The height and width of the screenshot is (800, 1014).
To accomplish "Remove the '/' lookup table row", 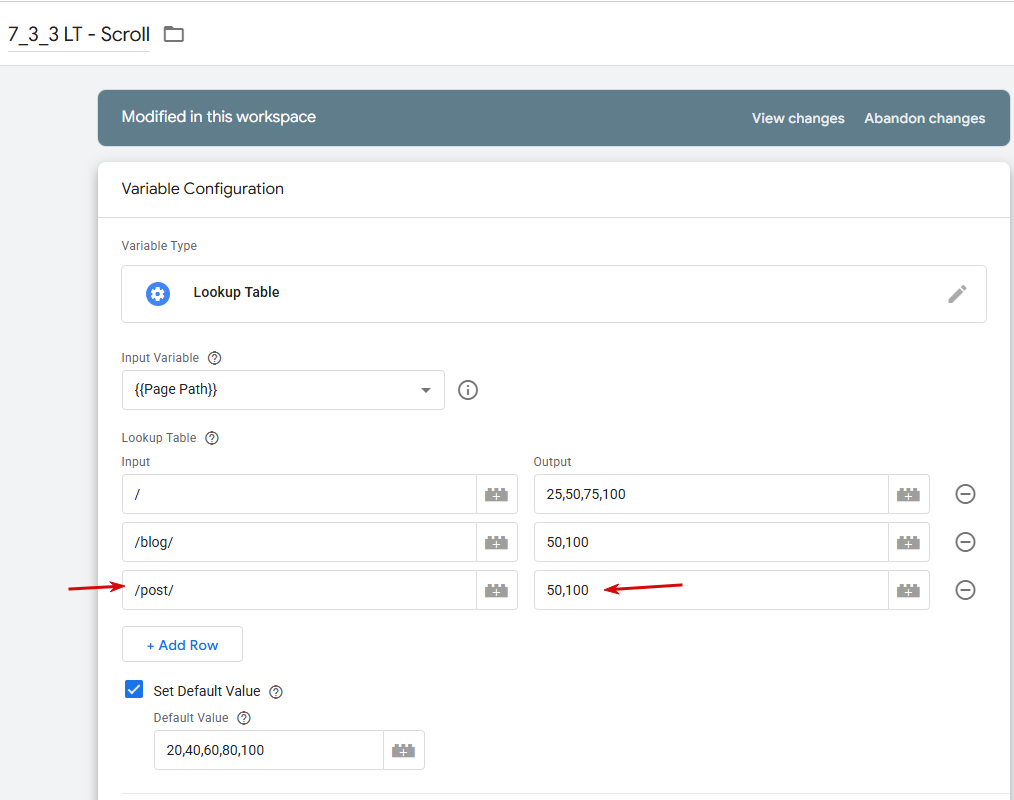I will [965, 494].
